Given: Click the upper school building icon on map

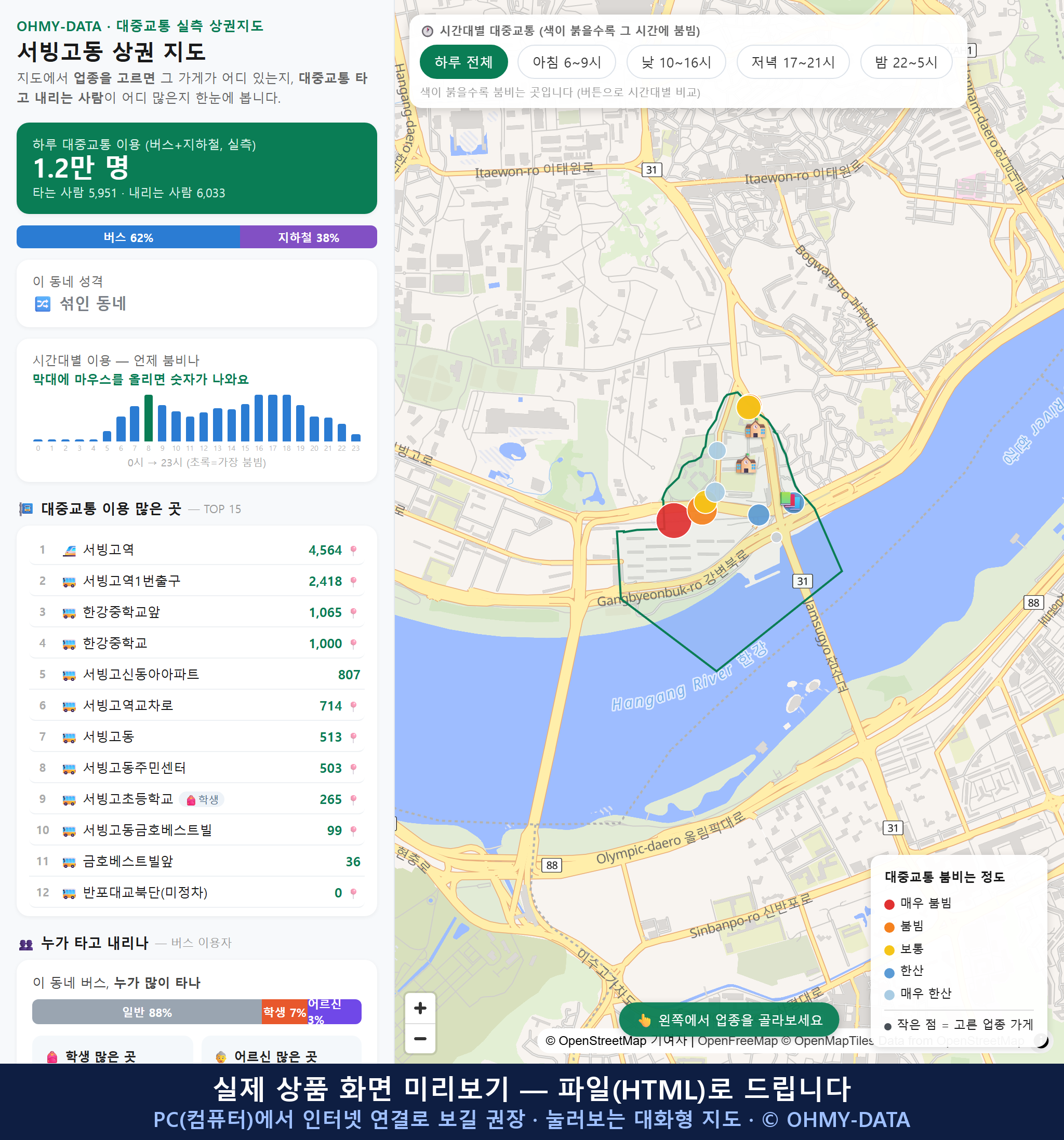Looking at the screenshot, I should coord(755,429).
